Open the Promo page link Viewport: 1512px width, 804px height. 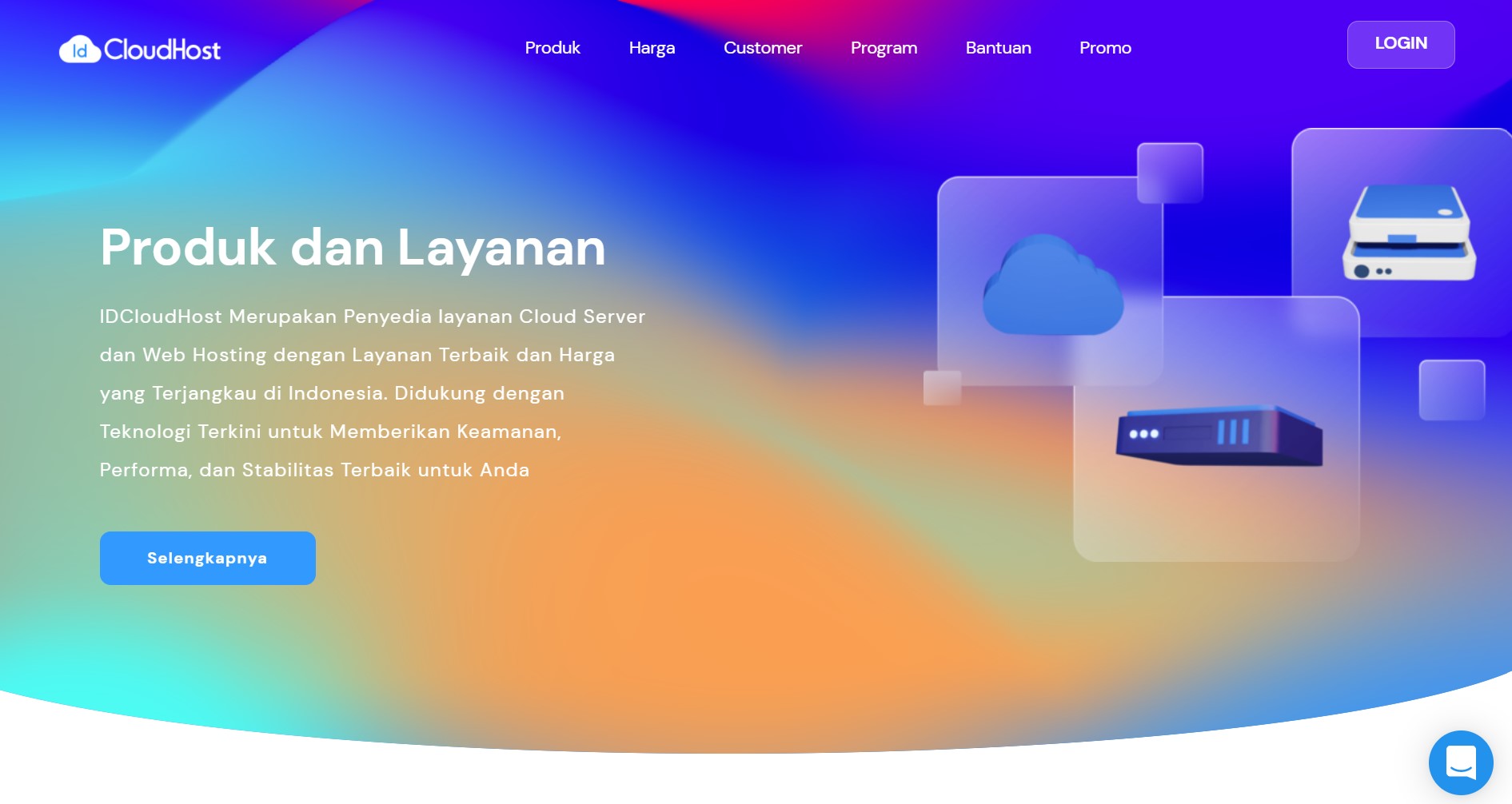pos(1105,48)
